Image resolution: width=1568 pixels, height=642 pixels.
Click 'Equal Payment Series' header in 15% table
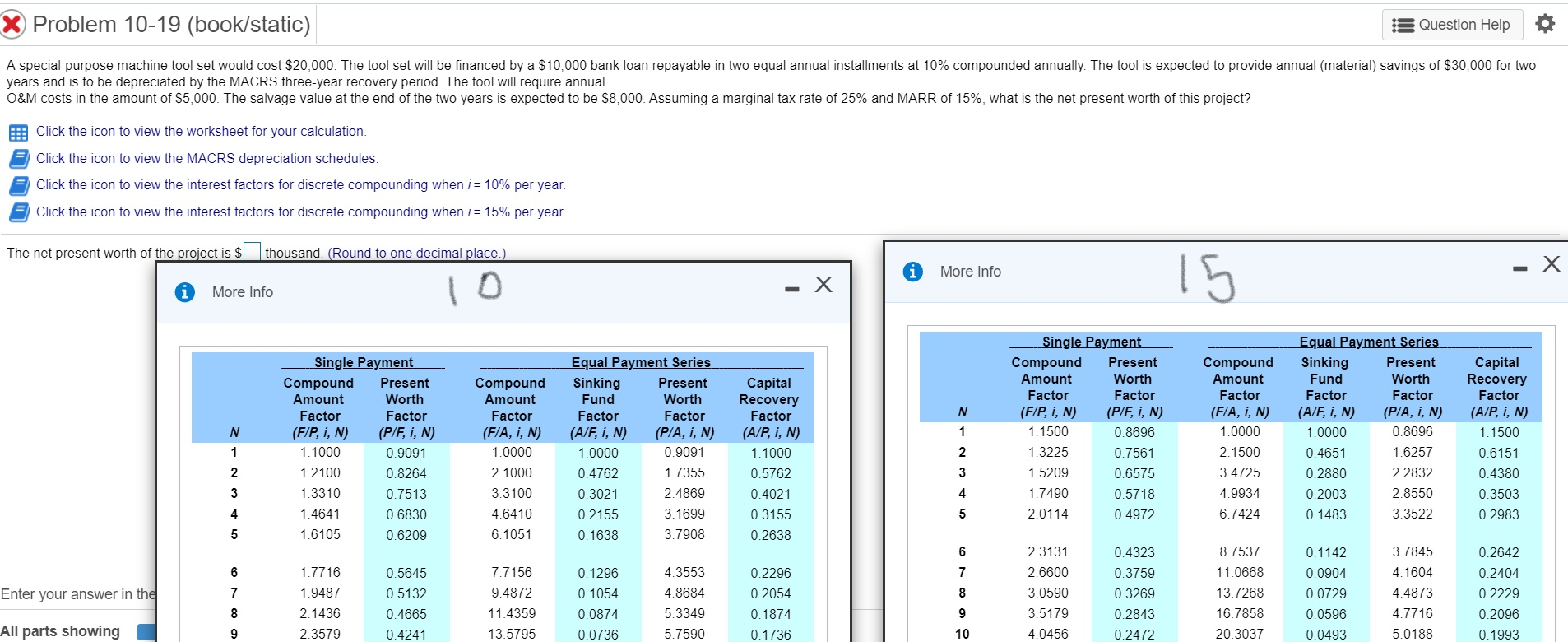coord(1369,342)
